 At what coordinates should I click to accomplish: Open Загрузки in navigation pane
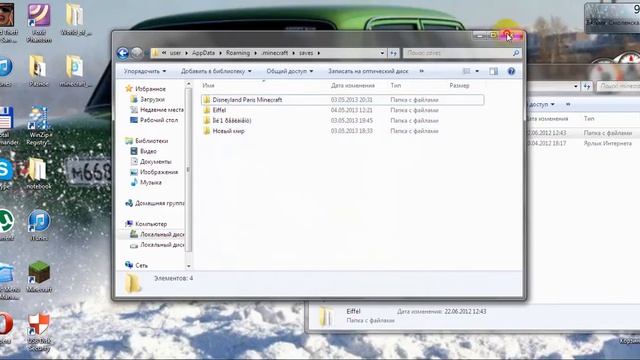tap(152, 99)
